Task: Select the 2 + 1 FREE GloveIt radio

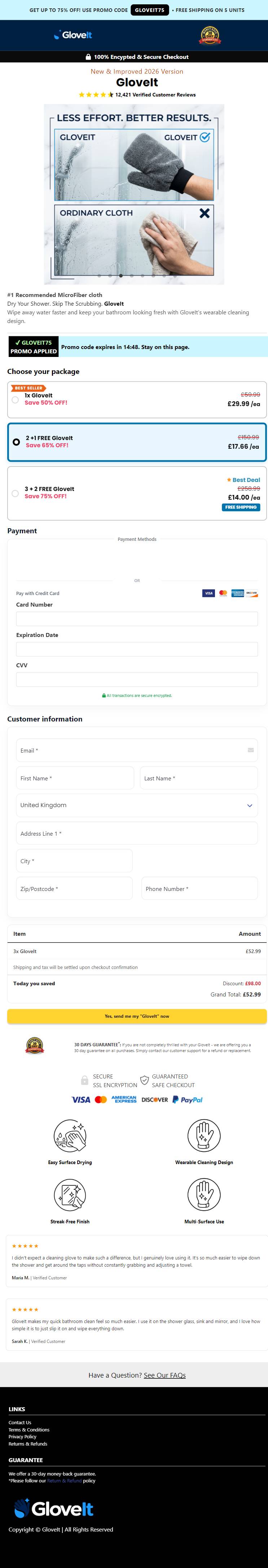Action: 16,442
